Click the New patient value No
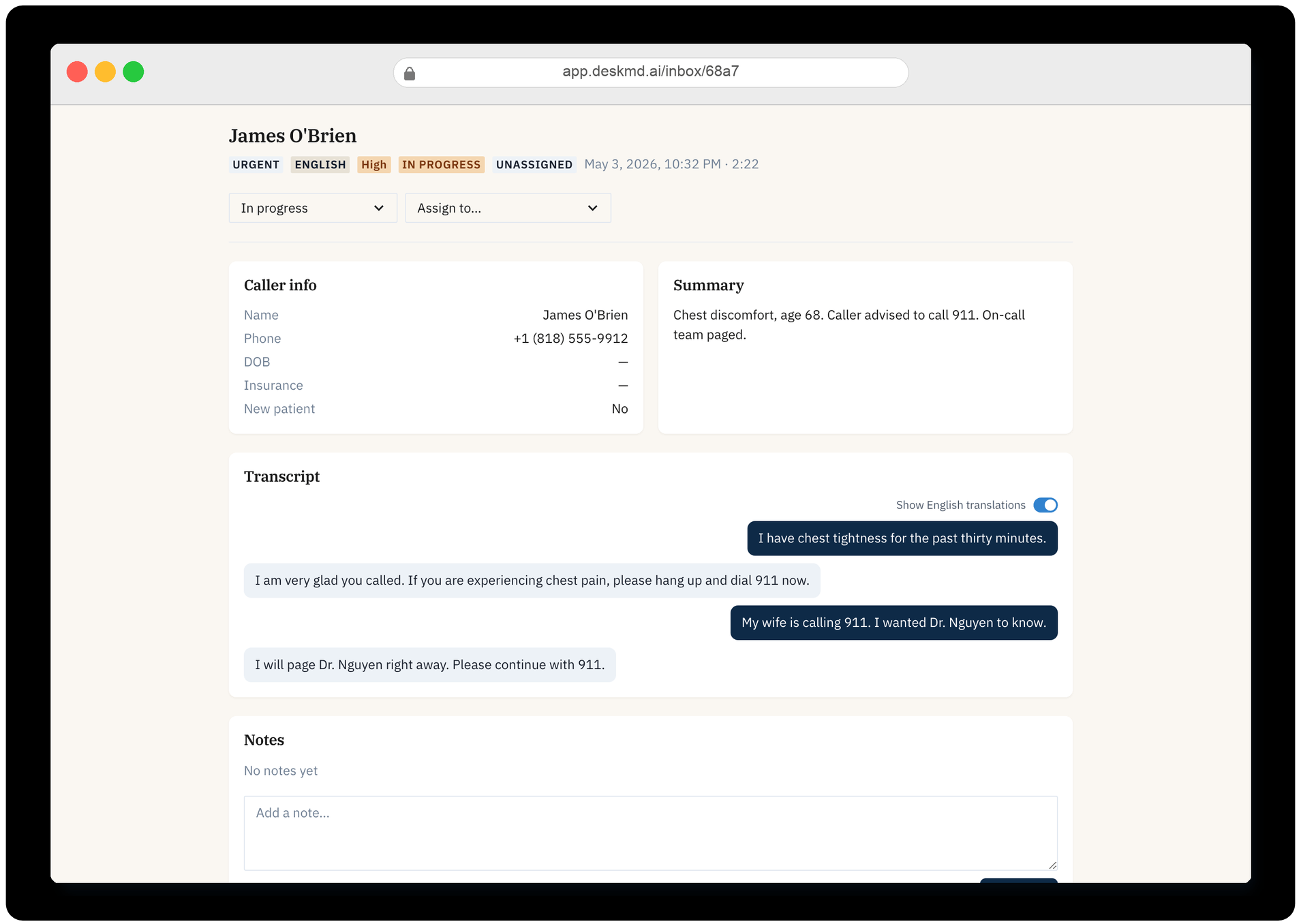The image size is (1301, 924). pyautogui.click(x=619, y=409)
